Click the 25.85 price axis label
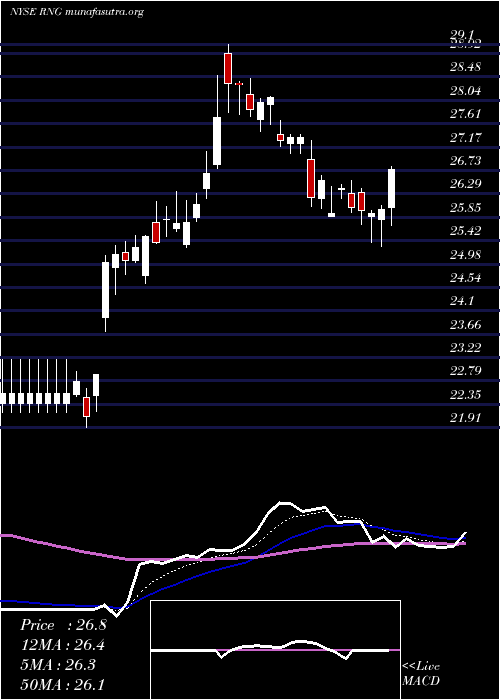This screenshot has height=700, width=500. (465, 208)
